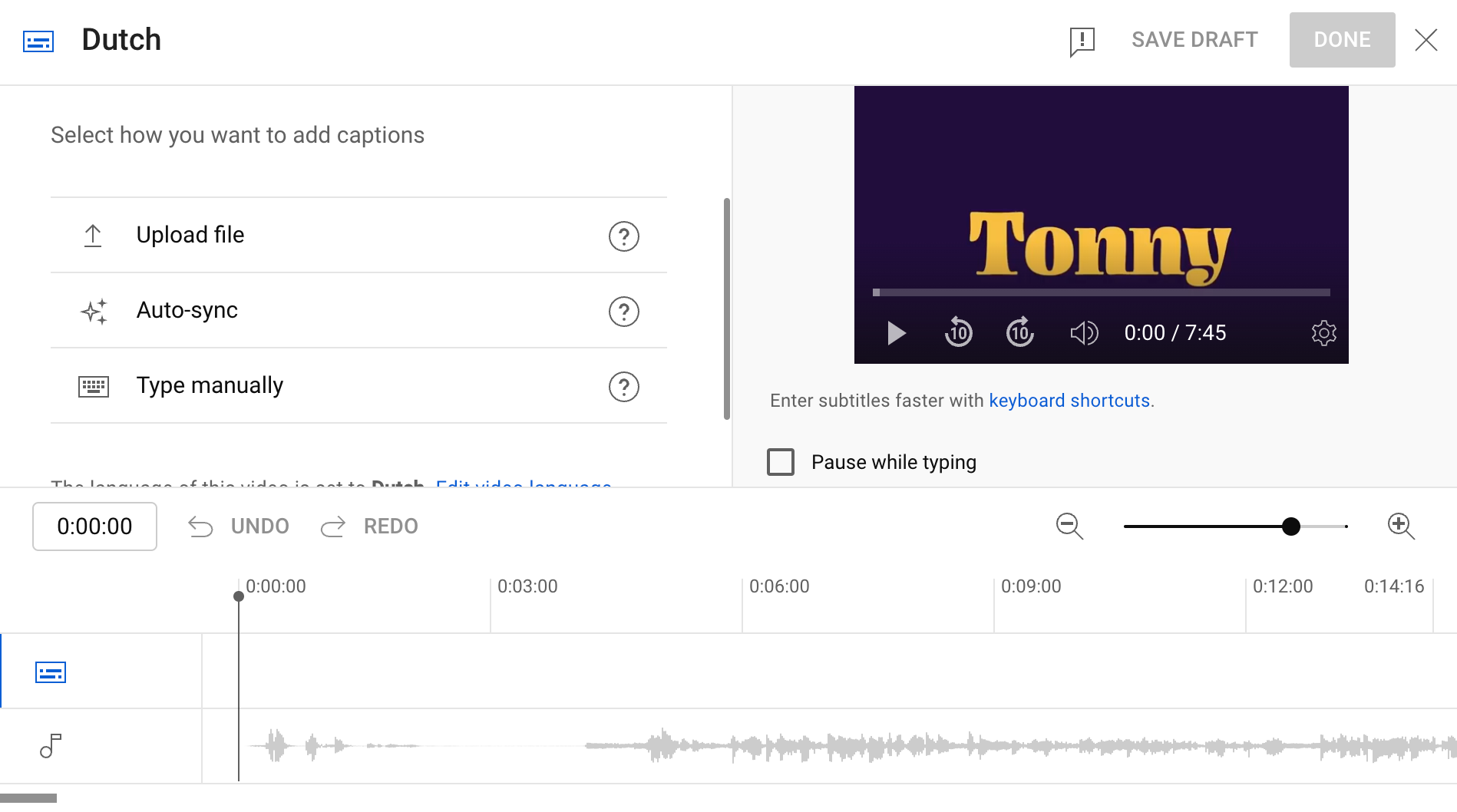Enable Pause while typing checkbox
Screen dimensions: 1457x812
[x=781, y=462]
